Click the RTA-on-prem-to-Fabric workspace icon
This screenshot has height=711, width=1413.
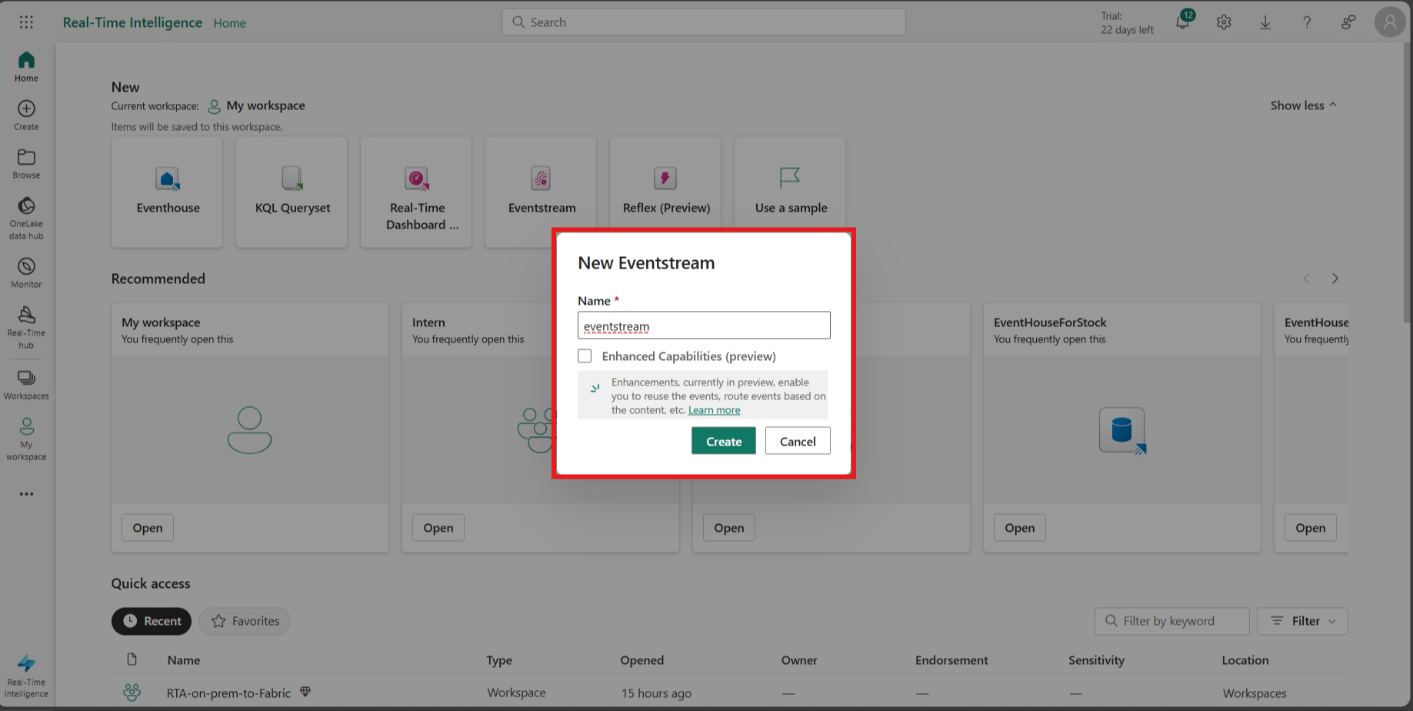(x=132, y=692)
